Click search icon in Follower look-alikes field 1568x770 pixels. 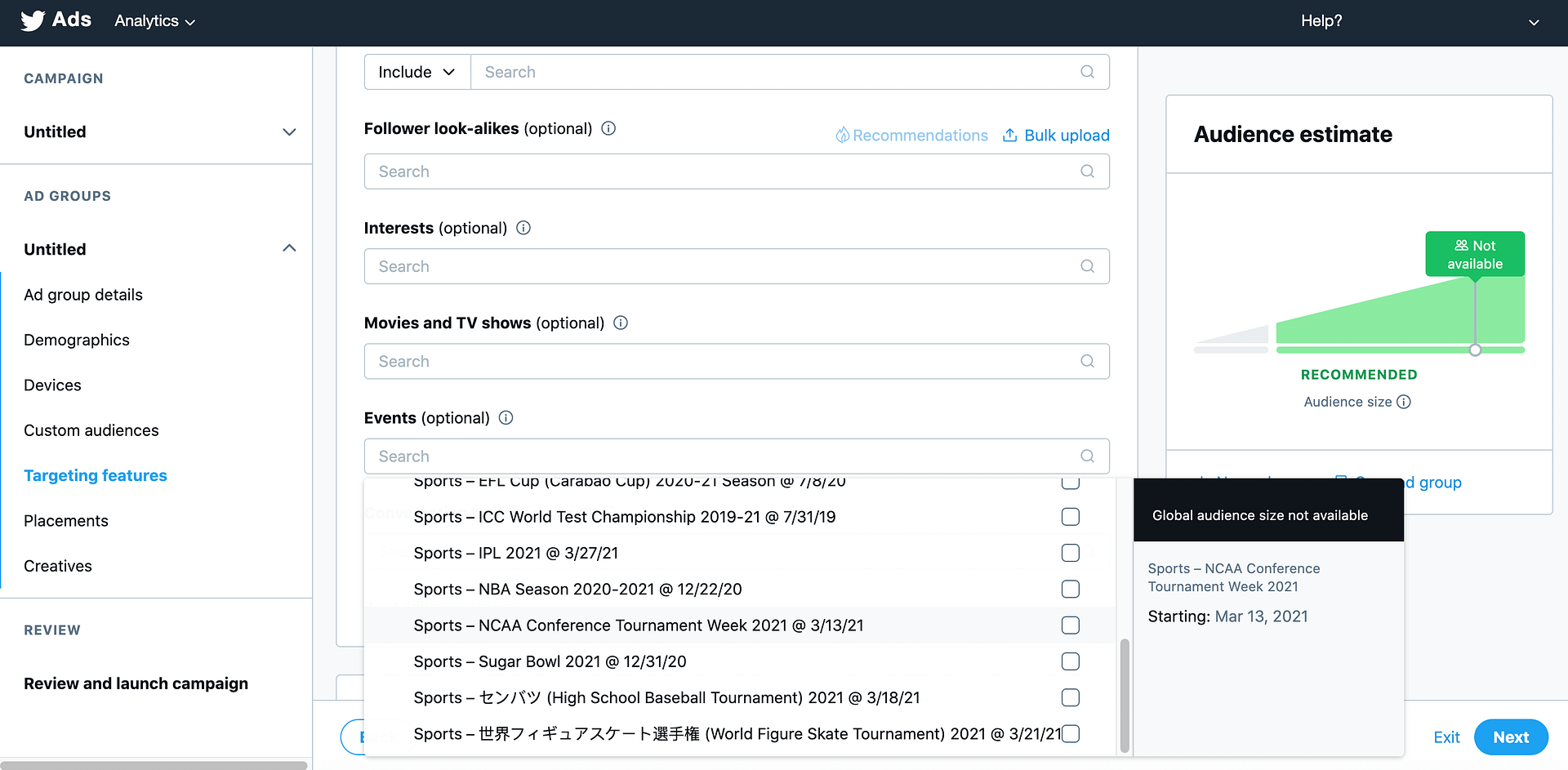click(x=1087, y=171)
